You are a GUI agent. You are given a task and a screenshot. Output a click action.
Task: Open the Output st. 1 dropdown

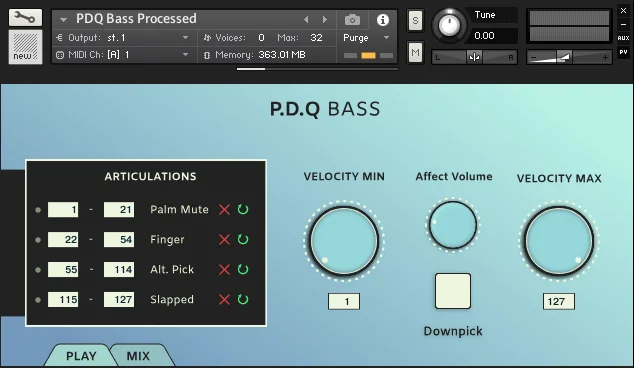[185, 38]
